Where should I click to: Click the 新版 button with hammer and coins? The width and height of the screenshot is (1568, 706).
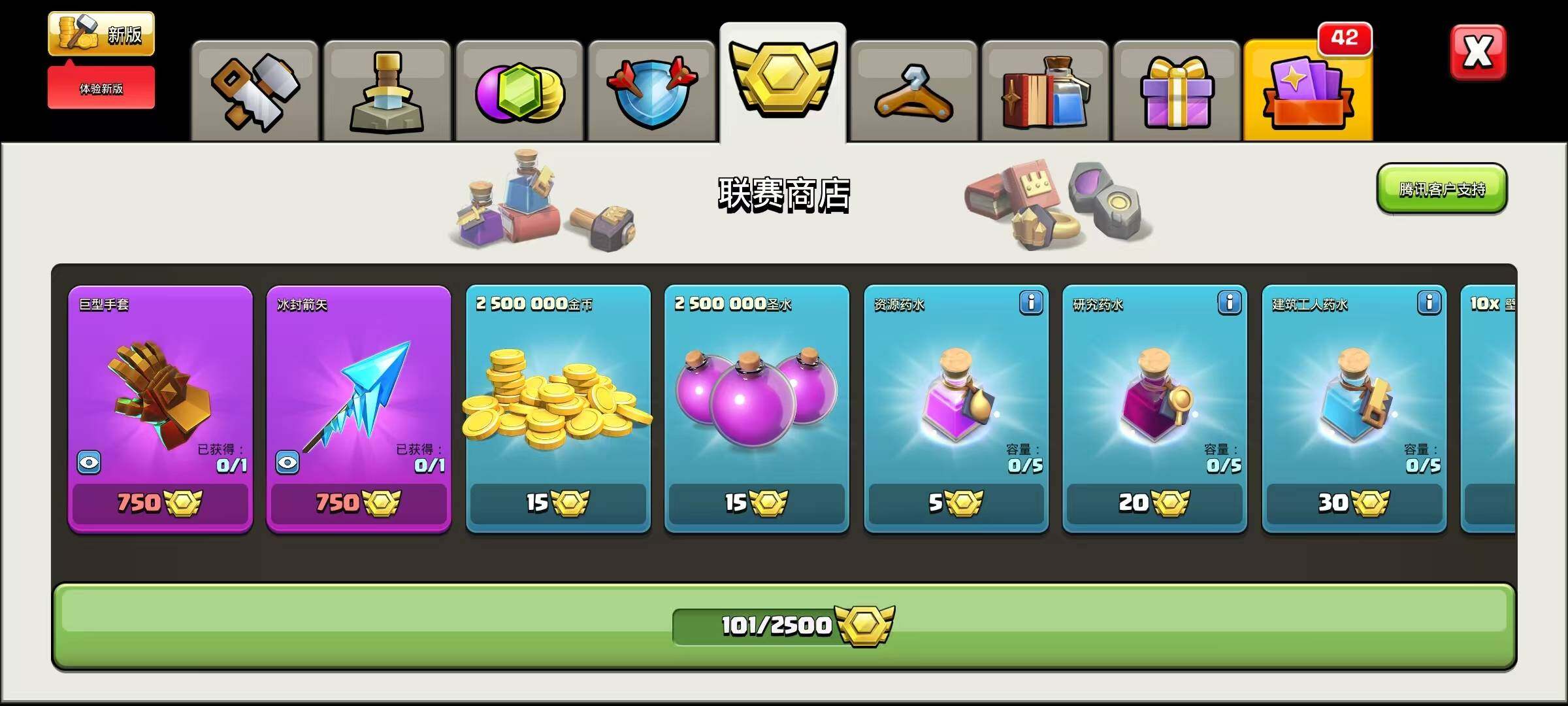pyautogui.click(x=101, y=33)
